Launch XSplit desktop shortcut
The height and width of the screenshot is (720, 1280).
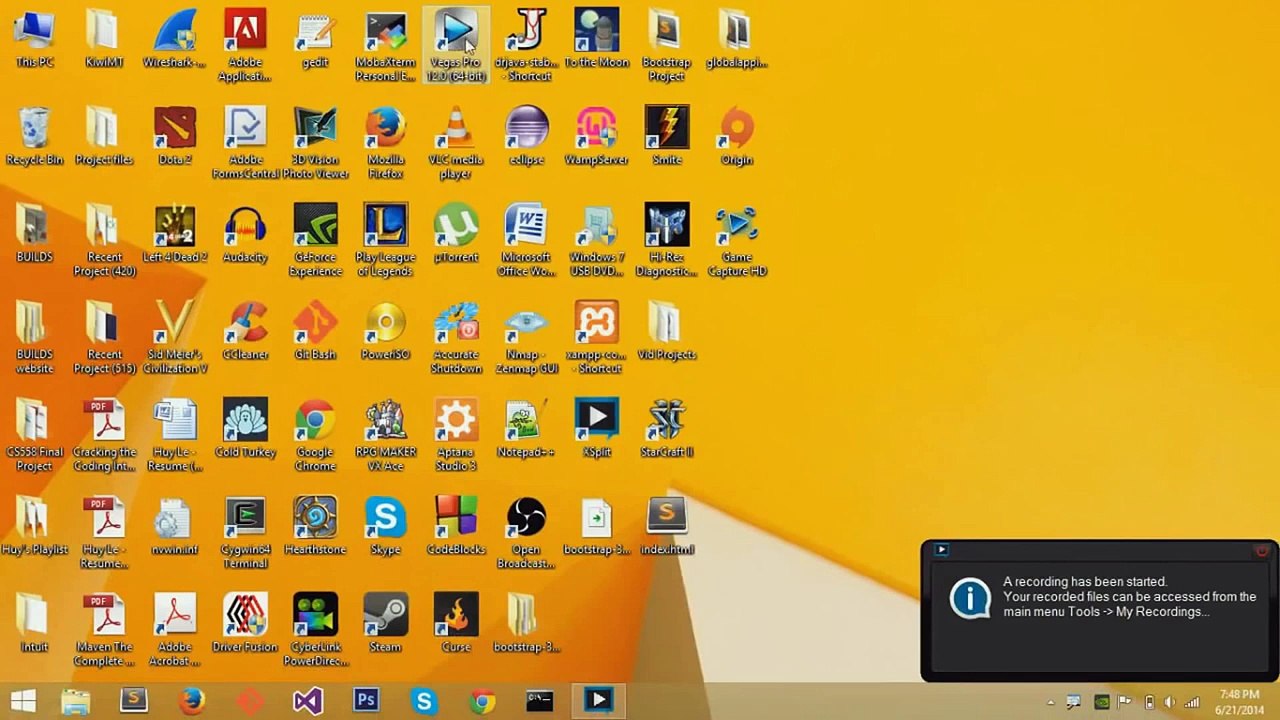(597, 428)
